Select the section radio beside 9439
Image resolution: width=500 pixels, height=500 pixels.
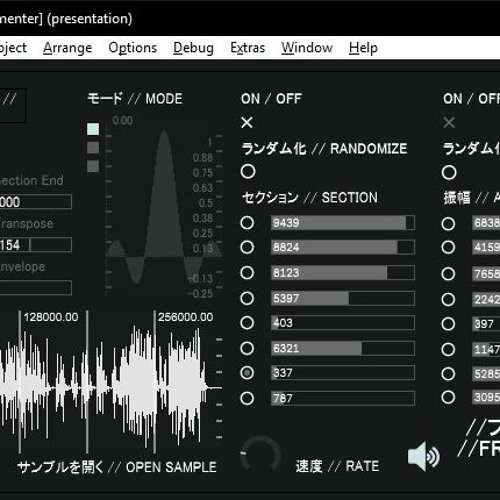[x=247, y=223]
